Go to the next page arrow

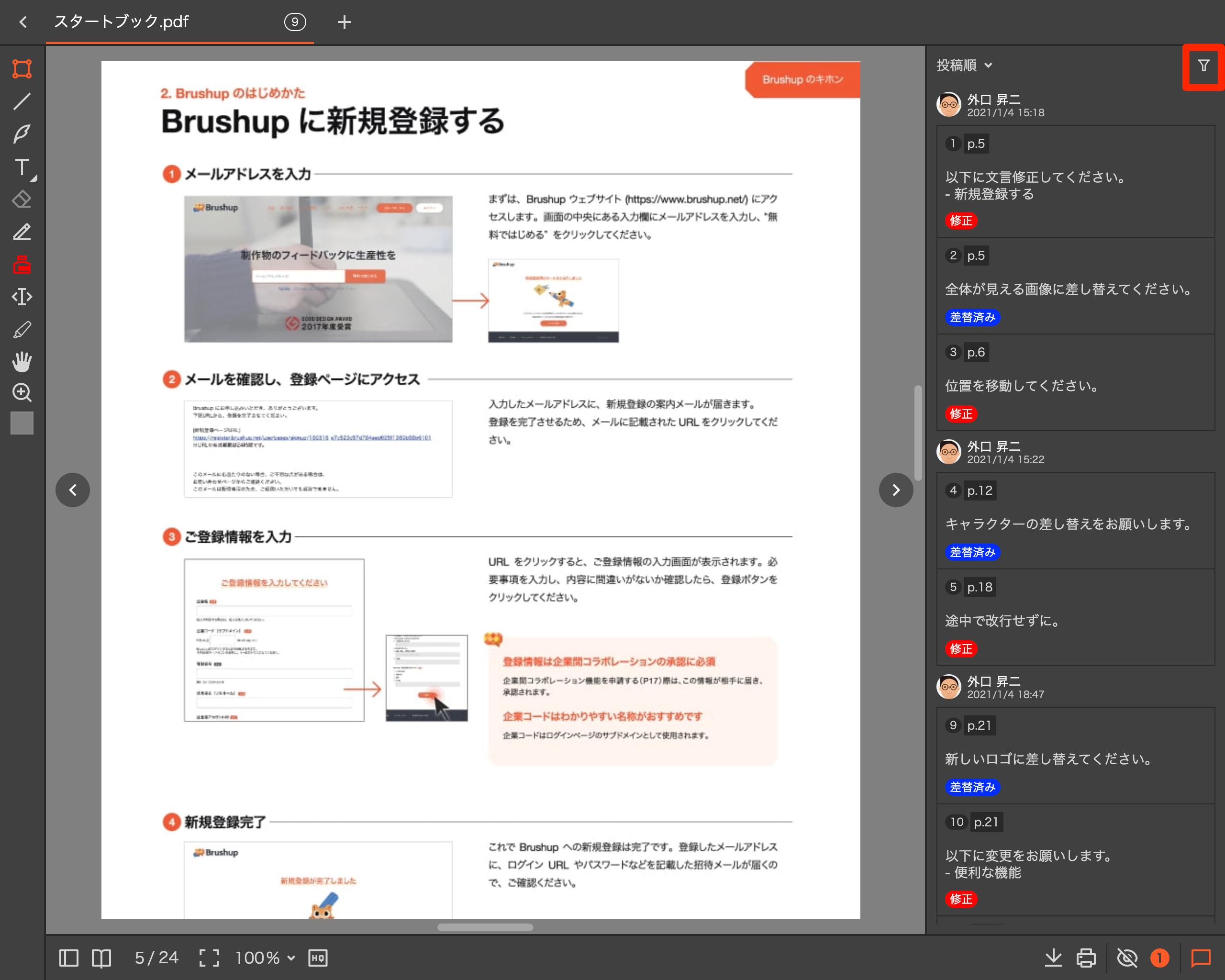(896, 490)
